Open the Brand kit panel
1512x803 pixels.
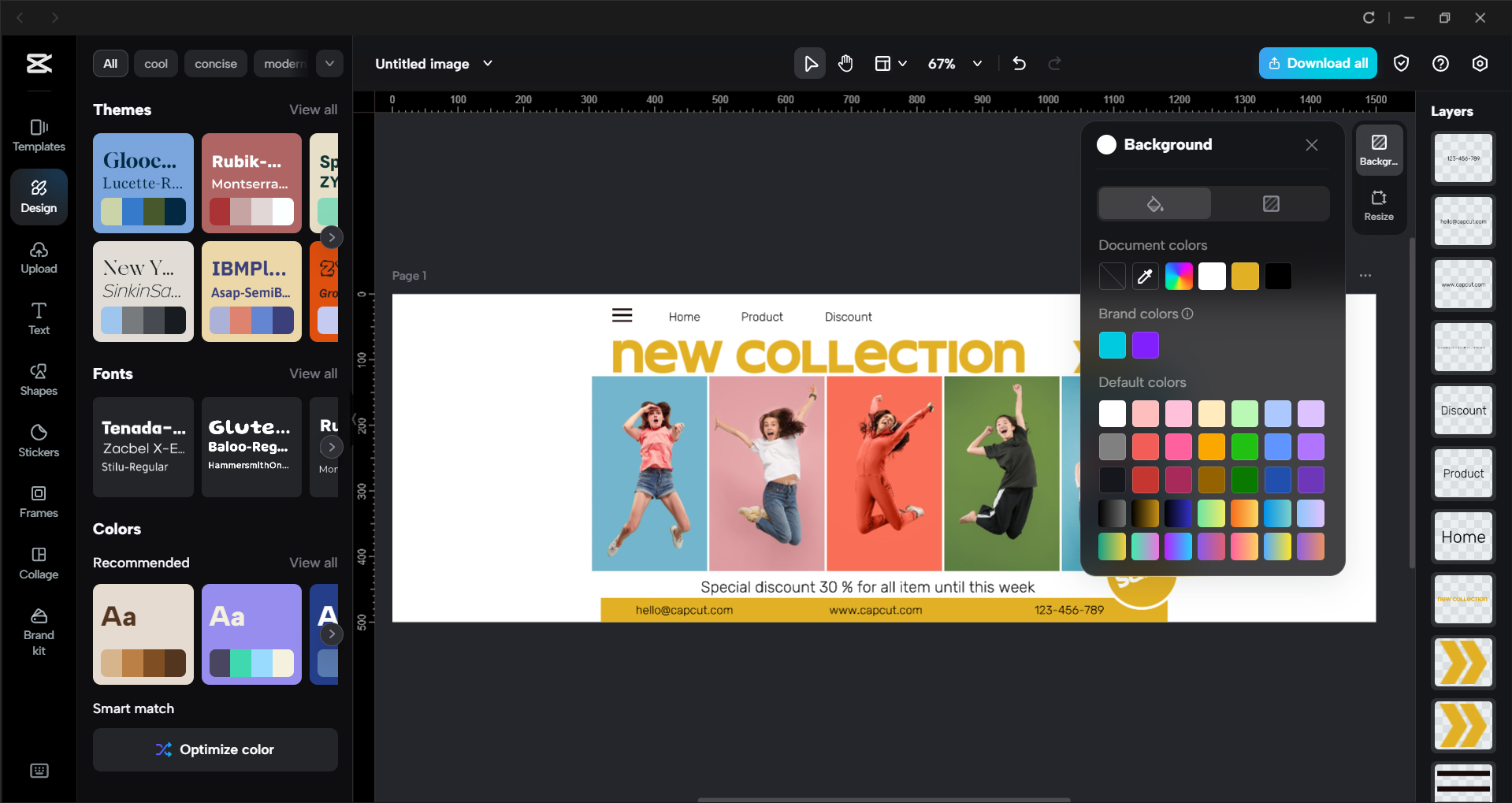point(39,632)
